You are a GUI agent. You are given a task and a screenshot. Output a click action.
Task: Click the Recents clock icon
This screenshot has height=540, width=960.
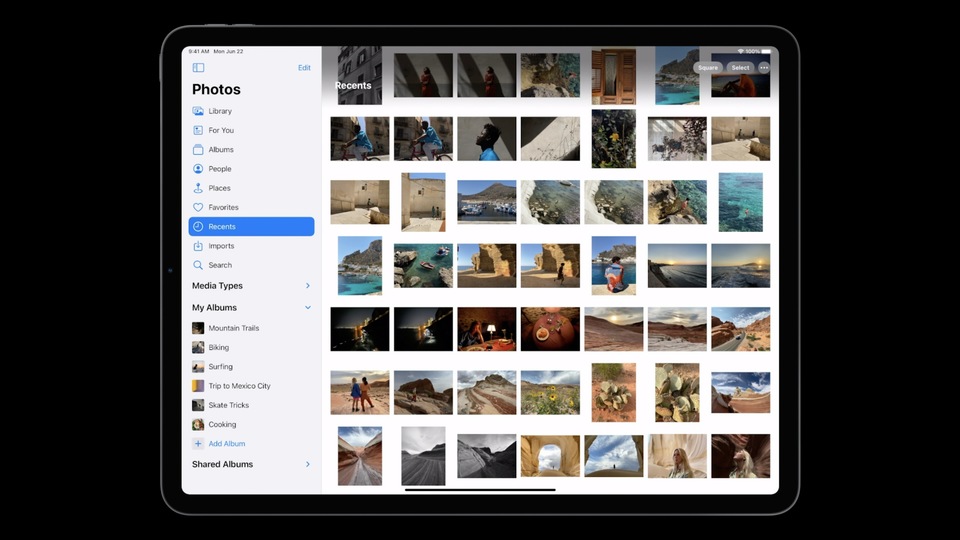198,227
